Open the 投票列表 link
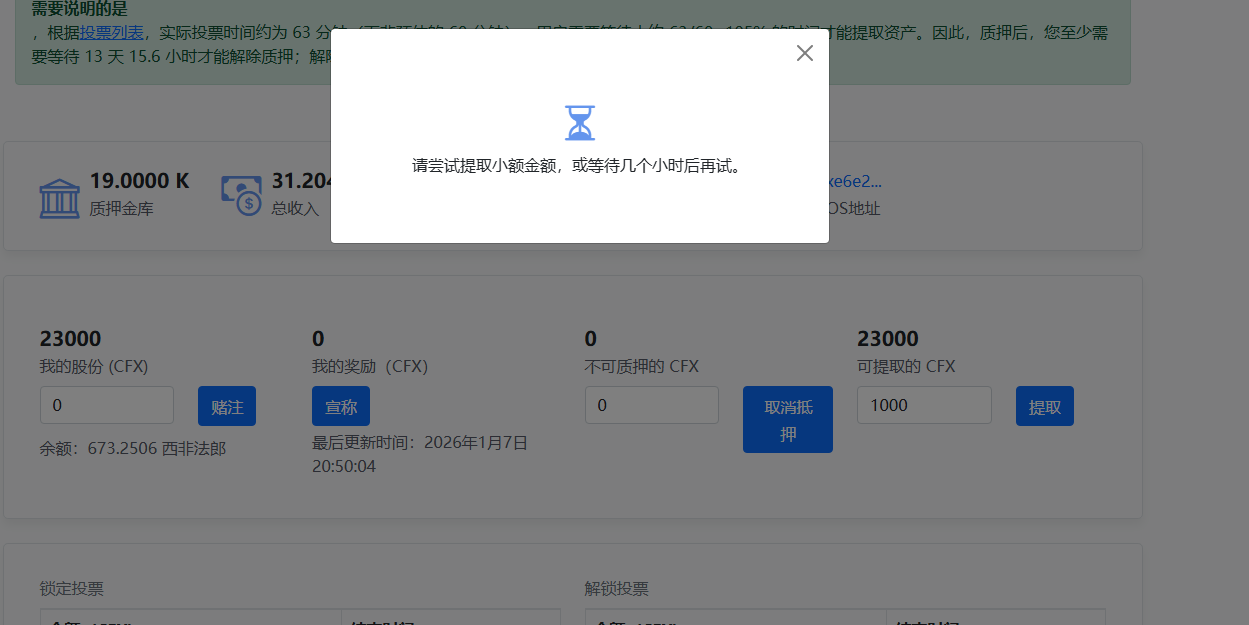This screenshot has height=625, width=1249. [112, 32]
